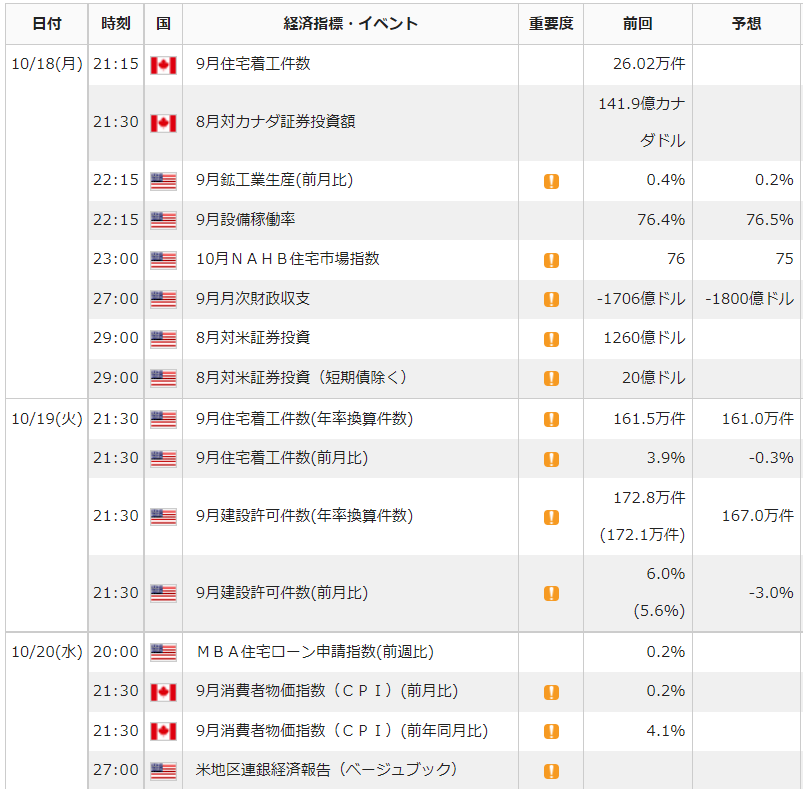Click Canada flag in 8月対カナダ証券投資額 row

click(x=163, y=123)
